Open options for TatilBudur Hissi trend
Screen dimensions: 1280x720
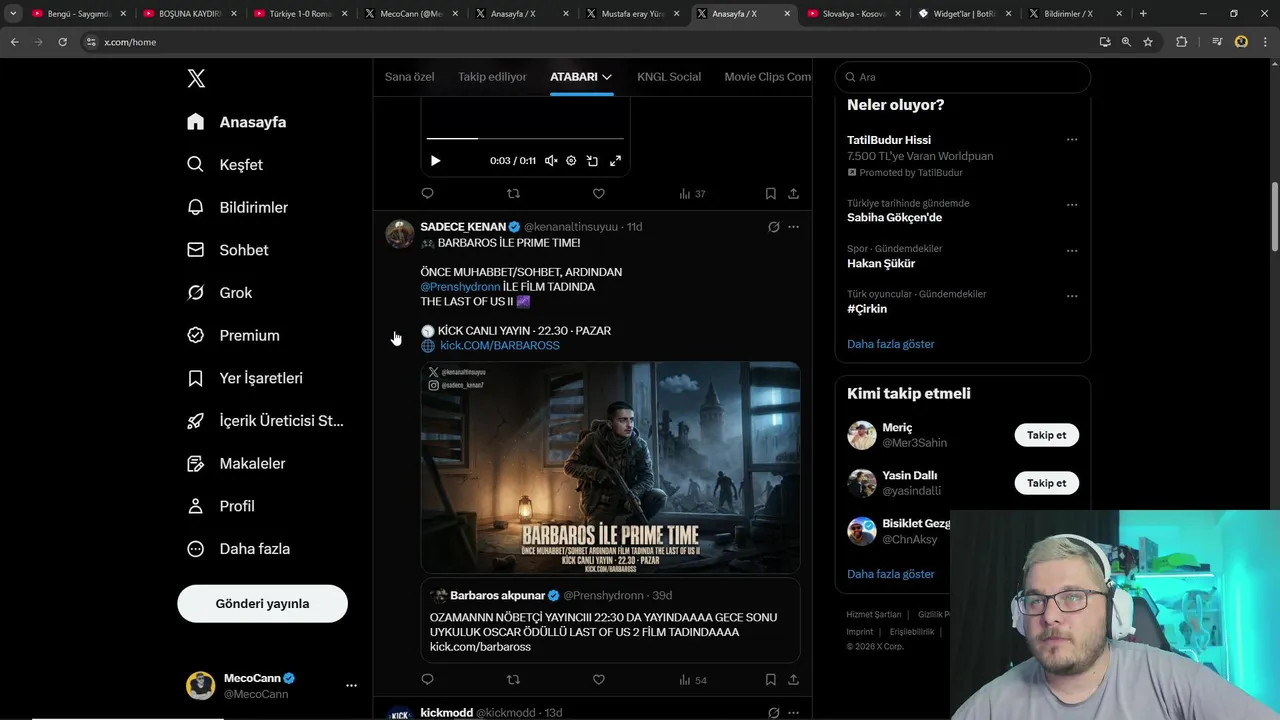(1072, 140)
